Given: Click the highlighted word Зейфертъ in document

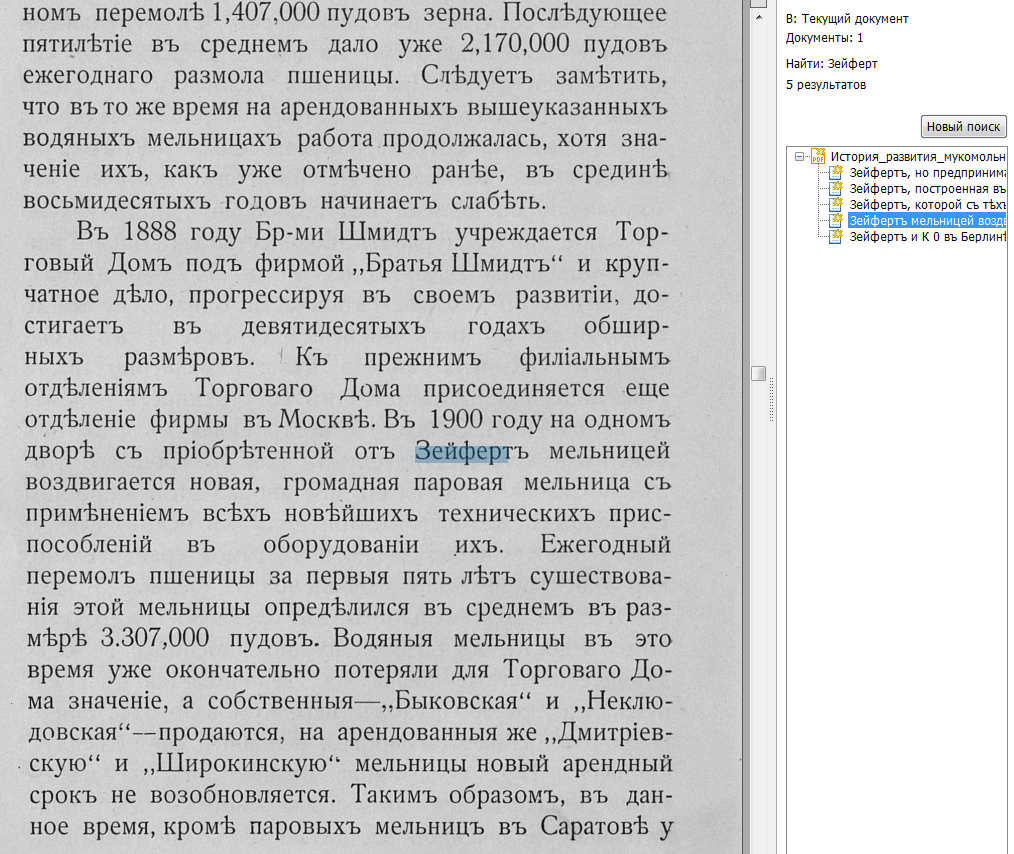Looking at the screenshot, I should (x=471, y=452).
